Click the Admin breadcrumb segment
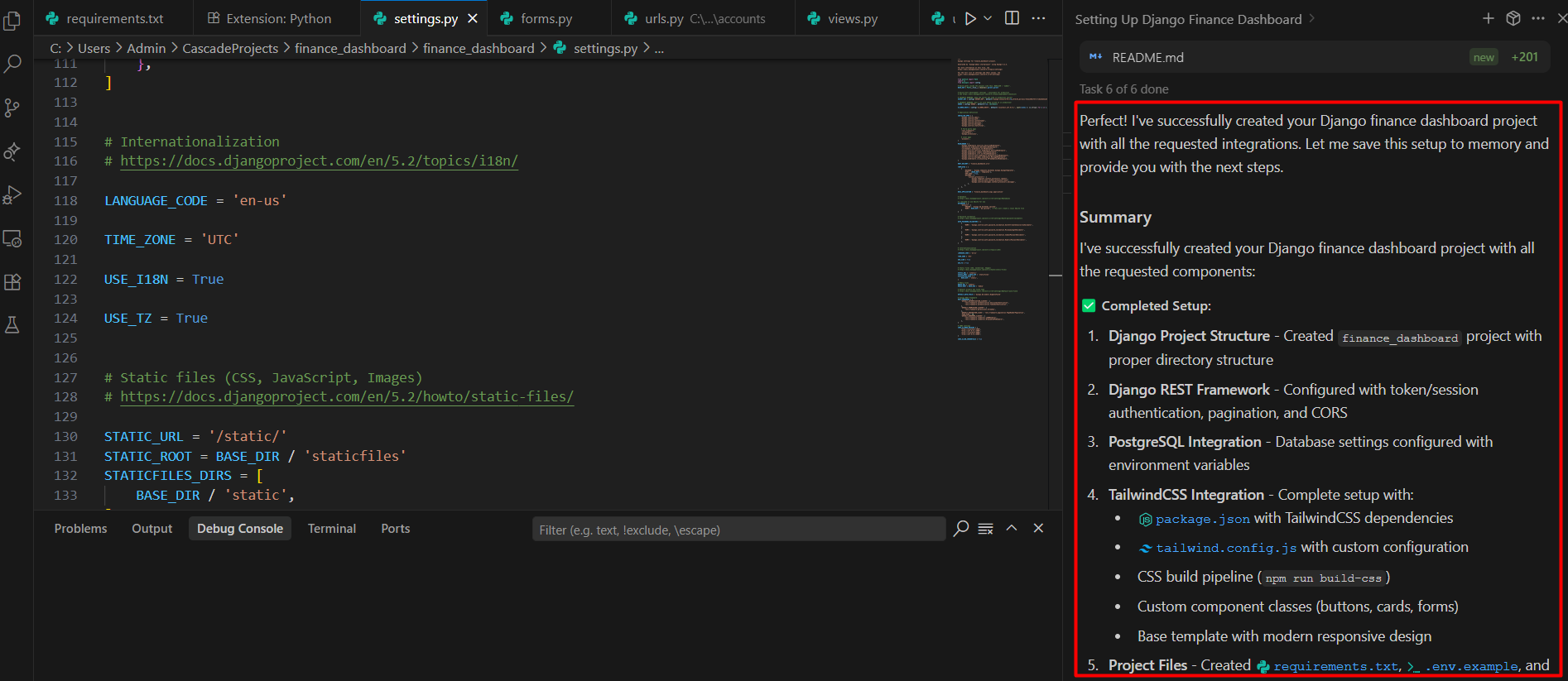Screen dimensions: 1568x681 point(146,49)
